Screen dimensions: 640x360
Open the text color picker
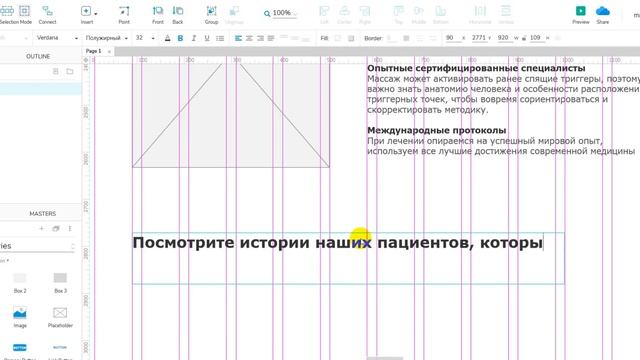click(167, 38)
